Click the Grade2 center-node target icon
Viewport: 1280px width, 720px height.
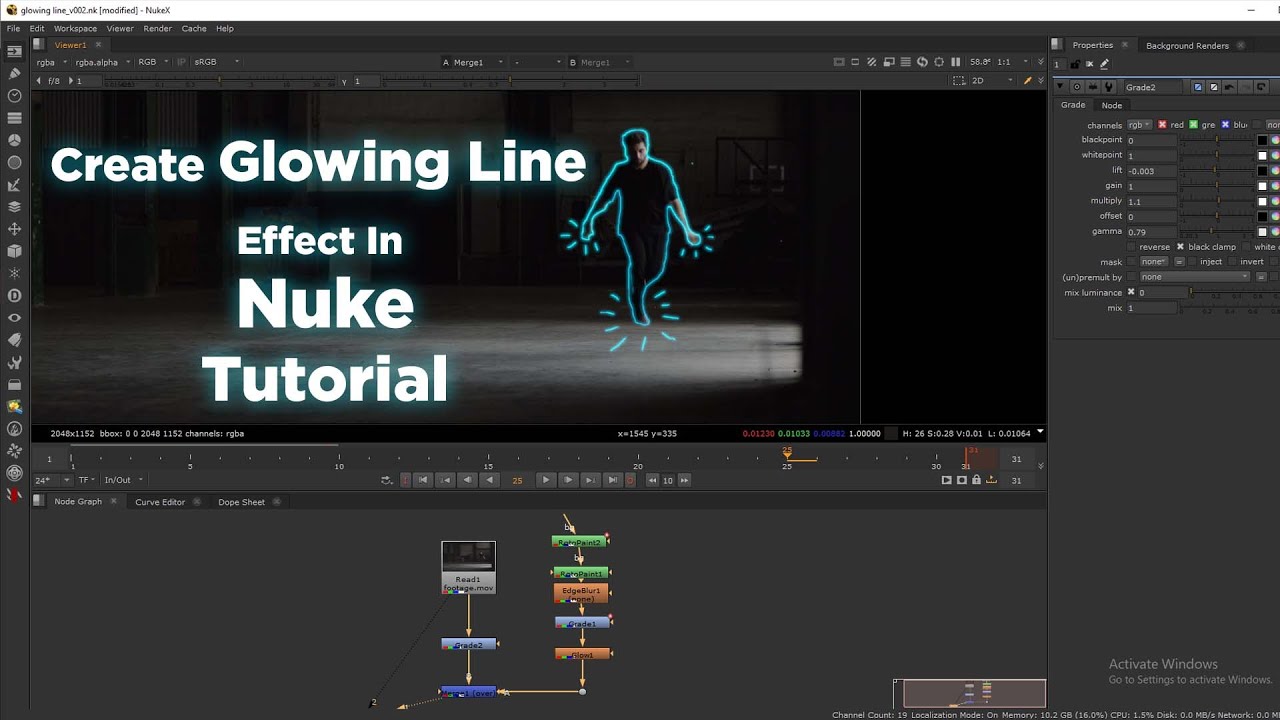coord(1077,87)
